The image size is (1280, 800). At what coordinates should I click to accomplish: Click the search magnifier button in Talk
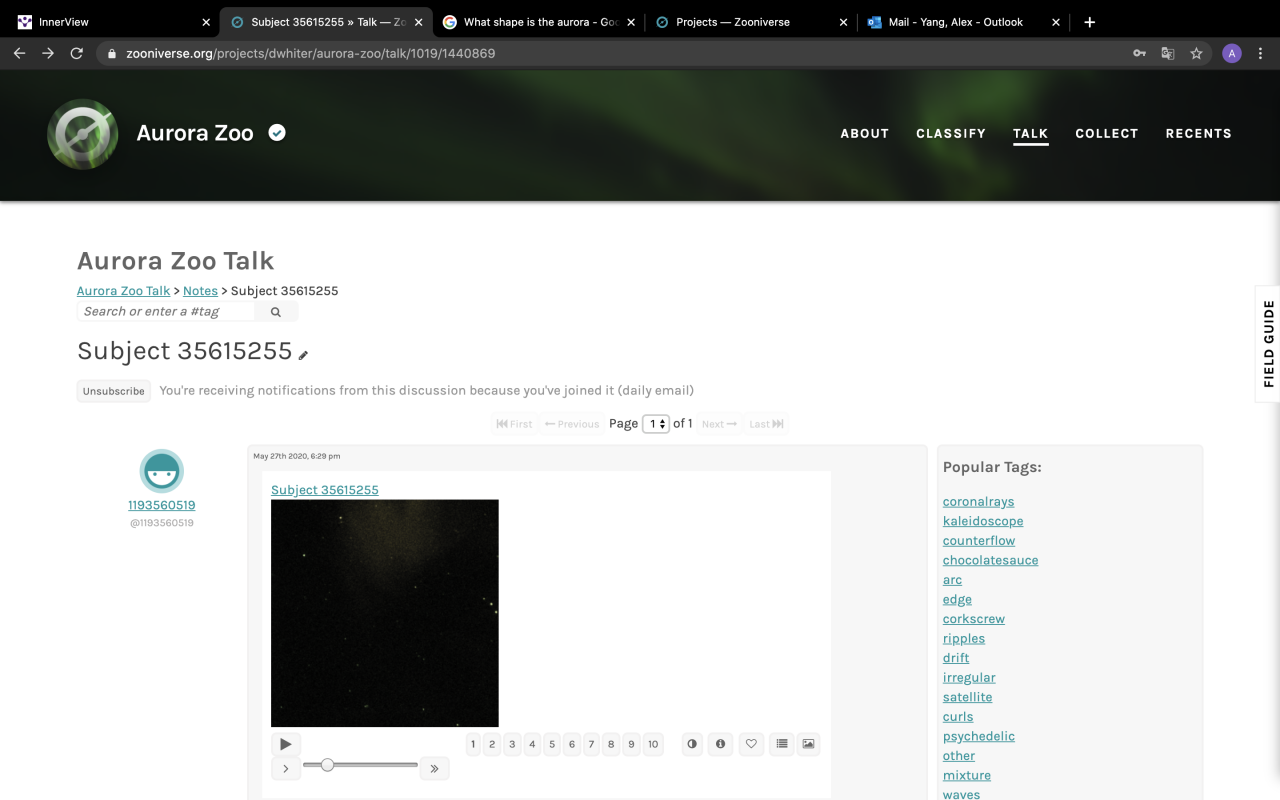point(276,312)
